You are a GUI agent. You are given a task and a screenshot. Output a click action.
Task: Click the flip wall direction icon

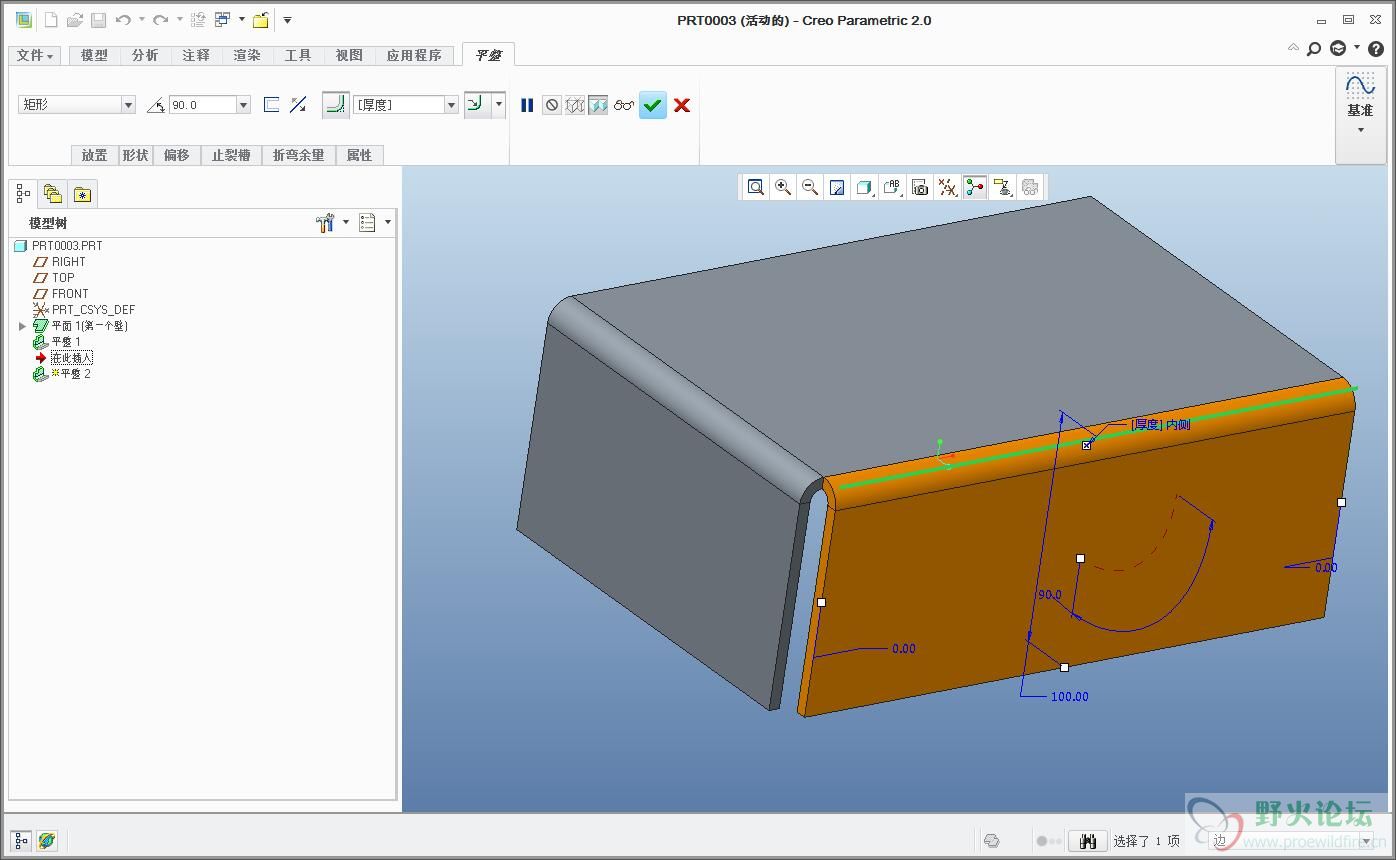coord(298,104)
